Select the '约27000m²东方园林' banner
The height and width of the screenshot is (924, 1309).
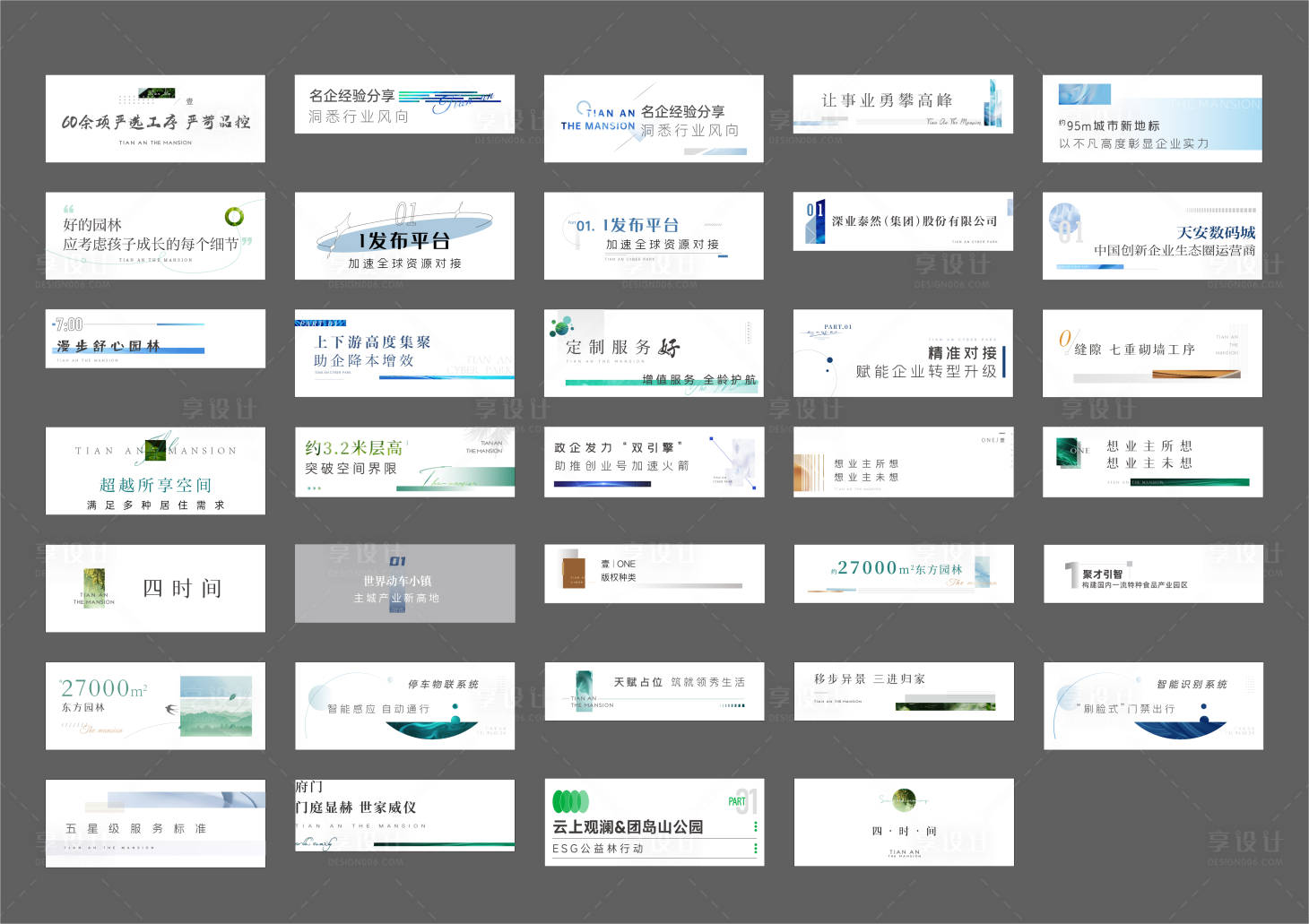(x=903, y=574)
